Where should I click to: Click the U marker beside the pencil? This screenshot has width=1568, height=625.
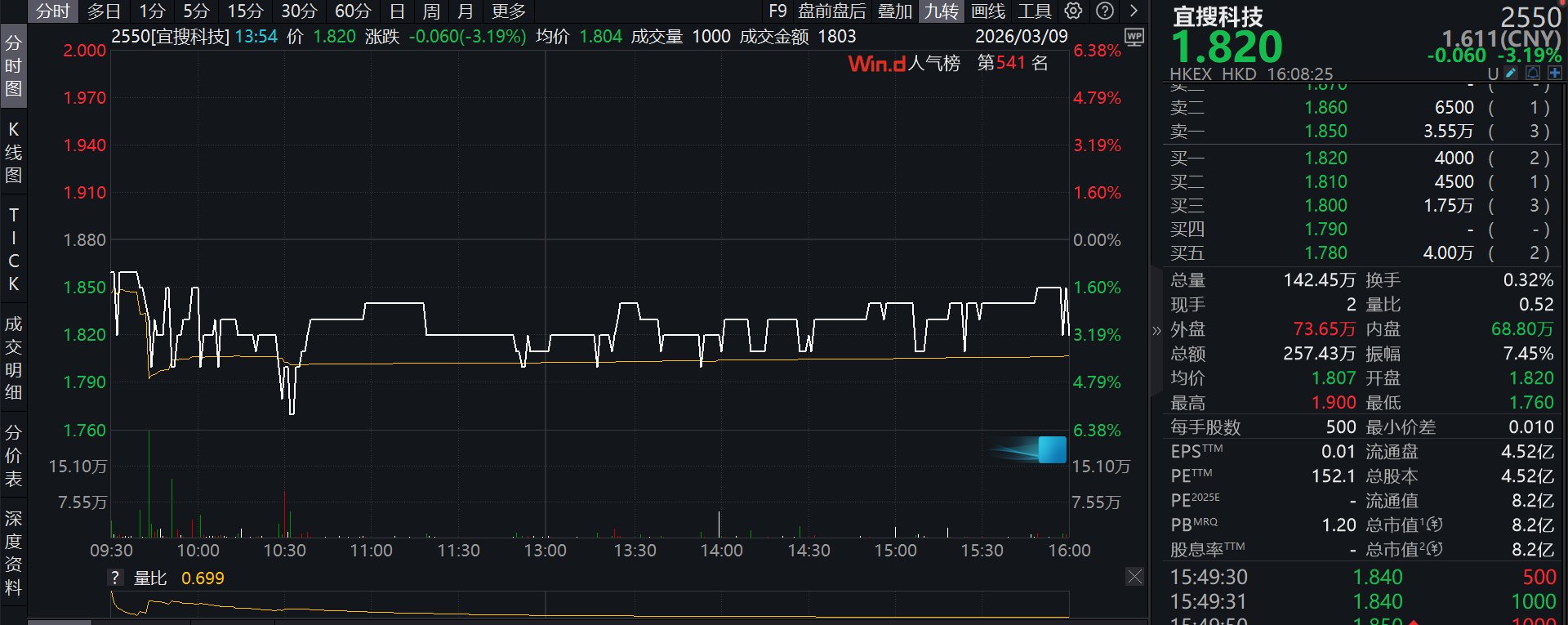1493,74
